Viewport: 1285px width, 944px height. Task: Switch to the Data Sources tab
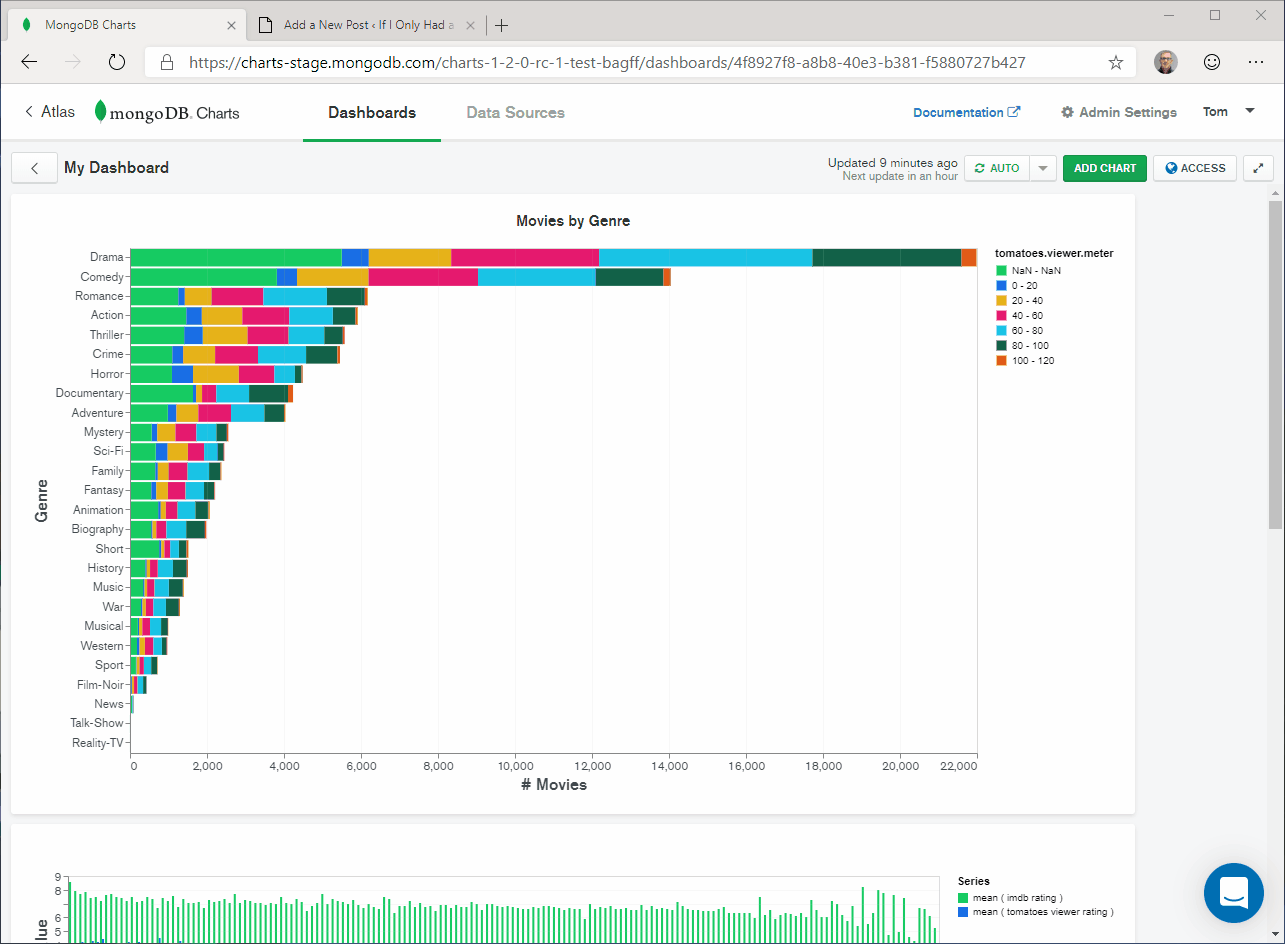[515, 112]
